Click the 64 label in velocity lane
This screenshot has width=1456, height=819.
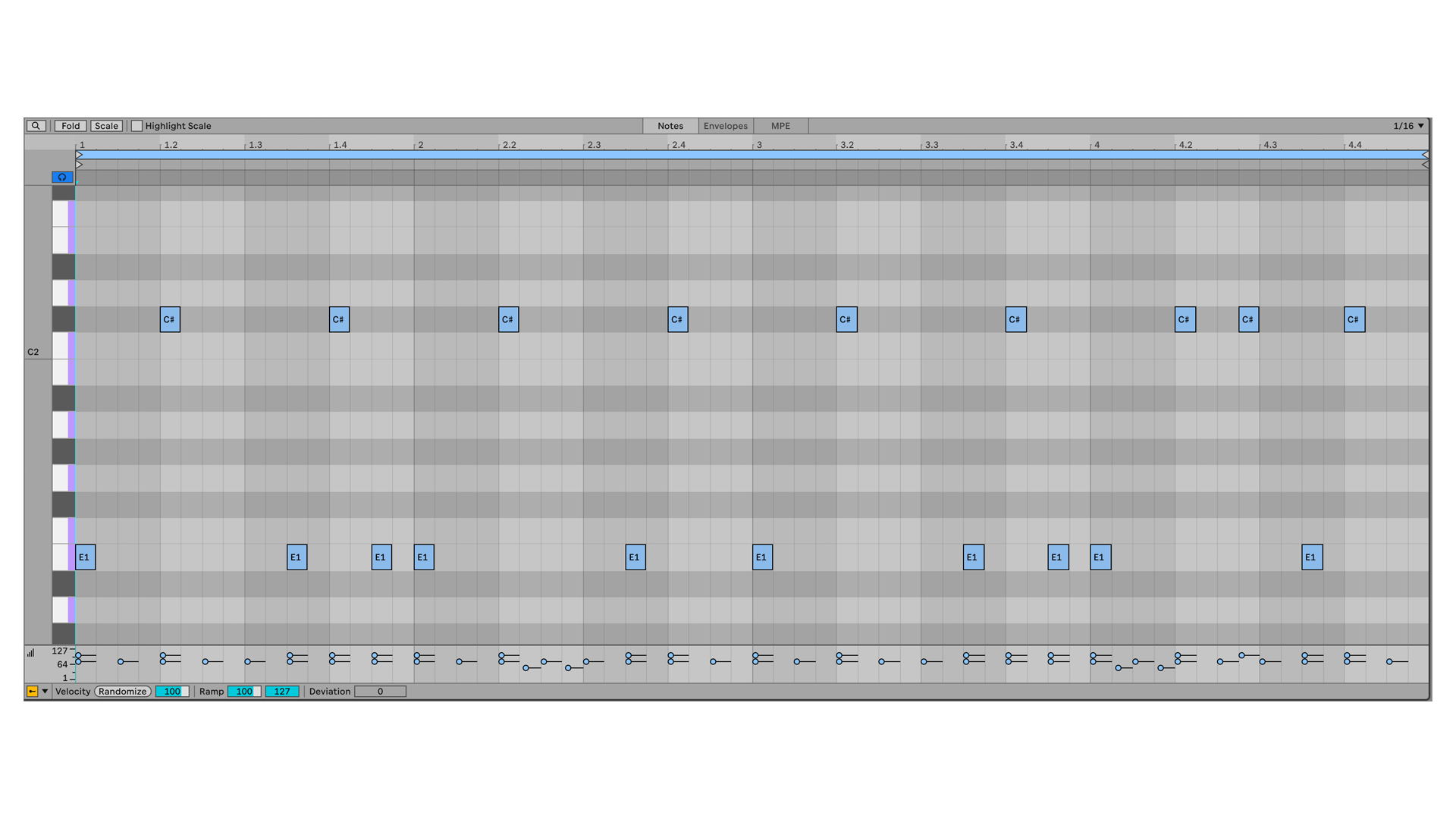[x=62, y=665]
